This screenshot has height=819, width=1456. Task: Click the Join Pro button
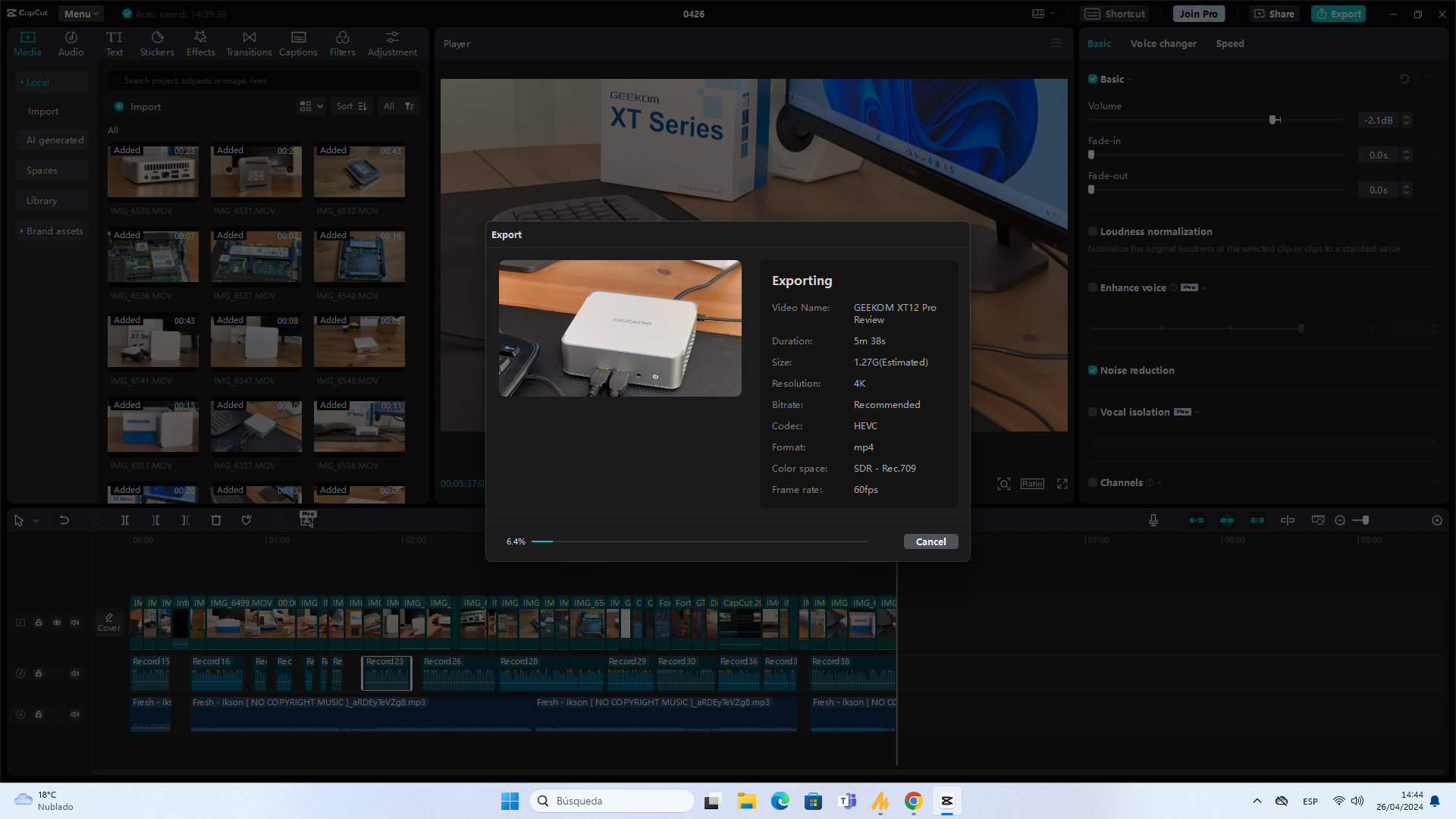coord(1198,13)
